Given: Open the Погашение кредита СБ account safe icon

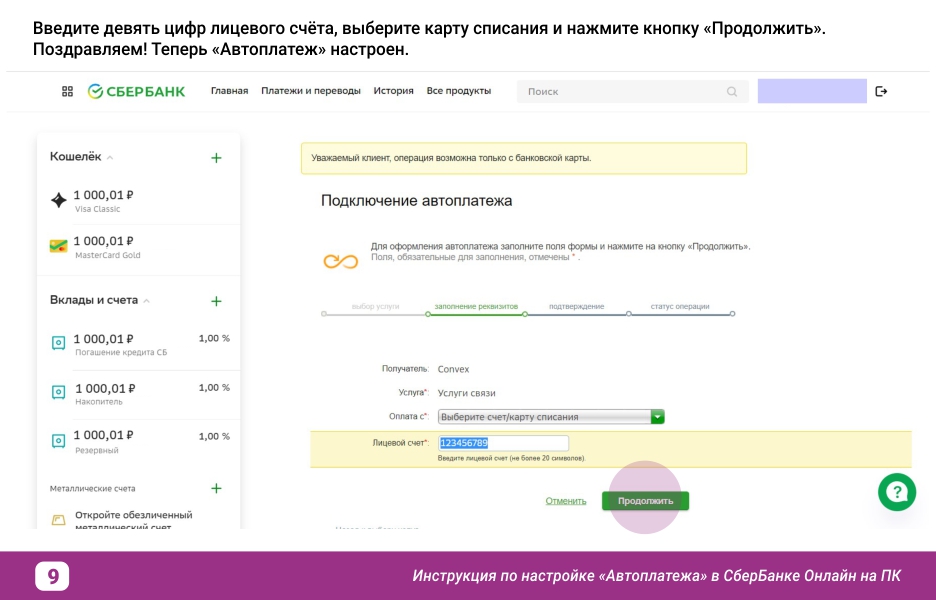Looking at the screenshot, I should click(58, 343).
